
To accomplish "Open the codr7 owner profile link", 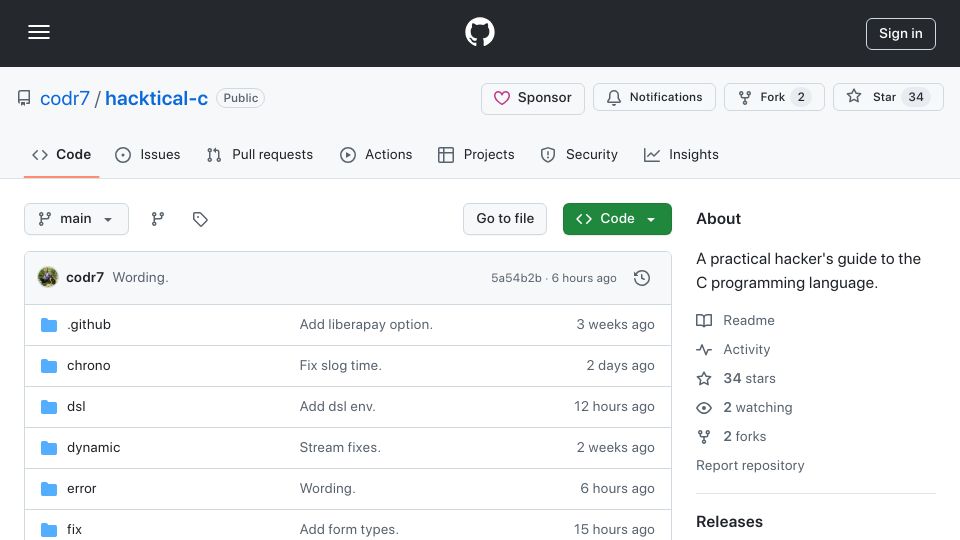I will 64,98.
